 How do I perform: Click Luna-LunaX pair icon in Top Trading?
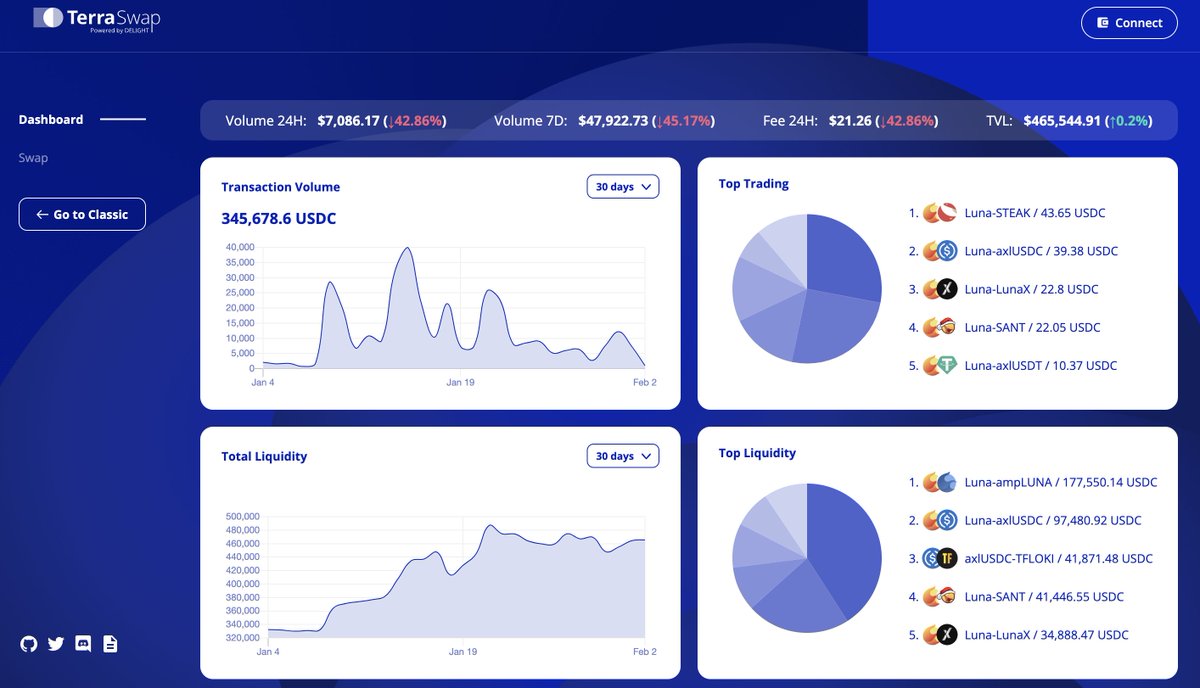coord(940,289)
